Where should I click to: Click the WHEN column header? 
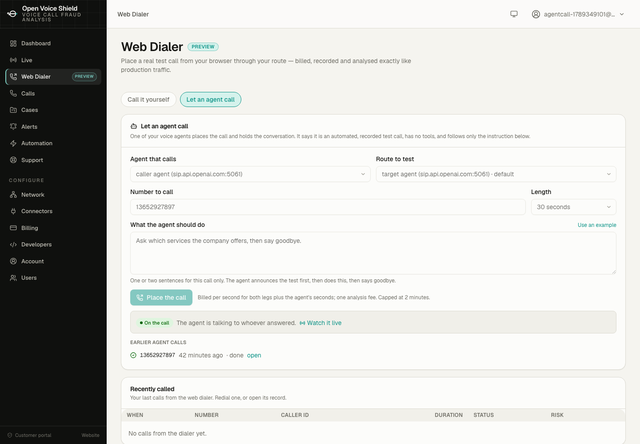(135, 415)
